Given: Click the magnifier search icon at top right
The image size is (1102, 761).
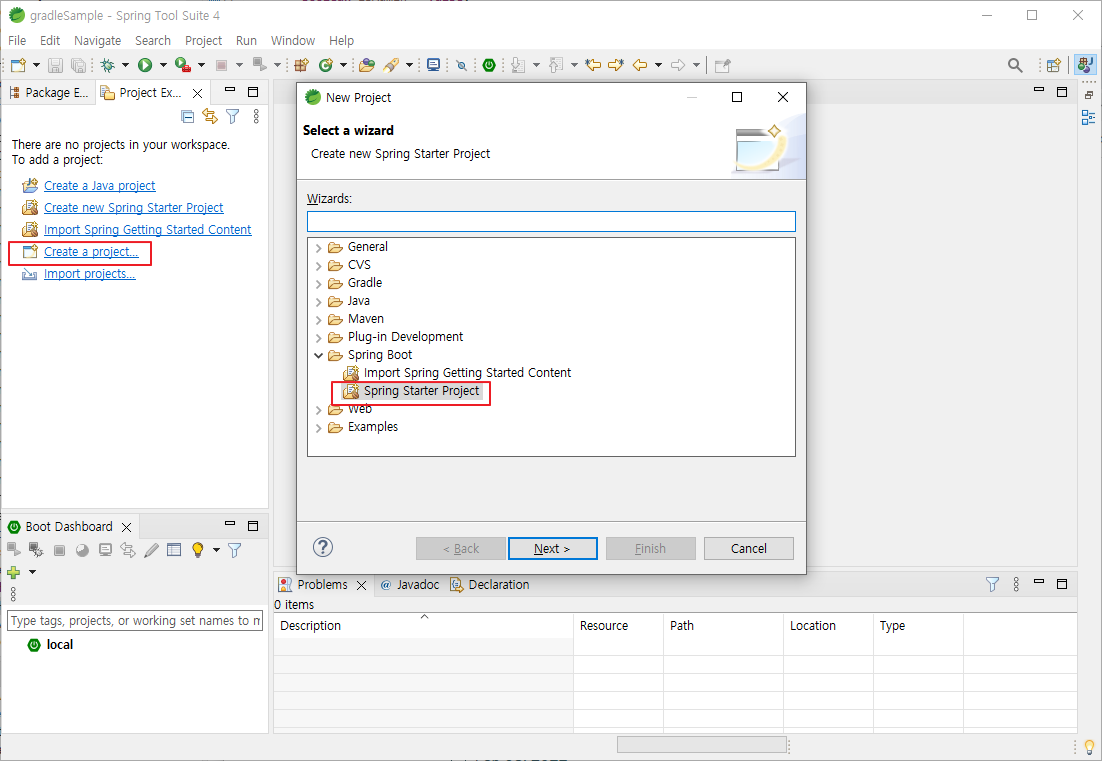Looking at the screenshot, I should [1015, 65].
